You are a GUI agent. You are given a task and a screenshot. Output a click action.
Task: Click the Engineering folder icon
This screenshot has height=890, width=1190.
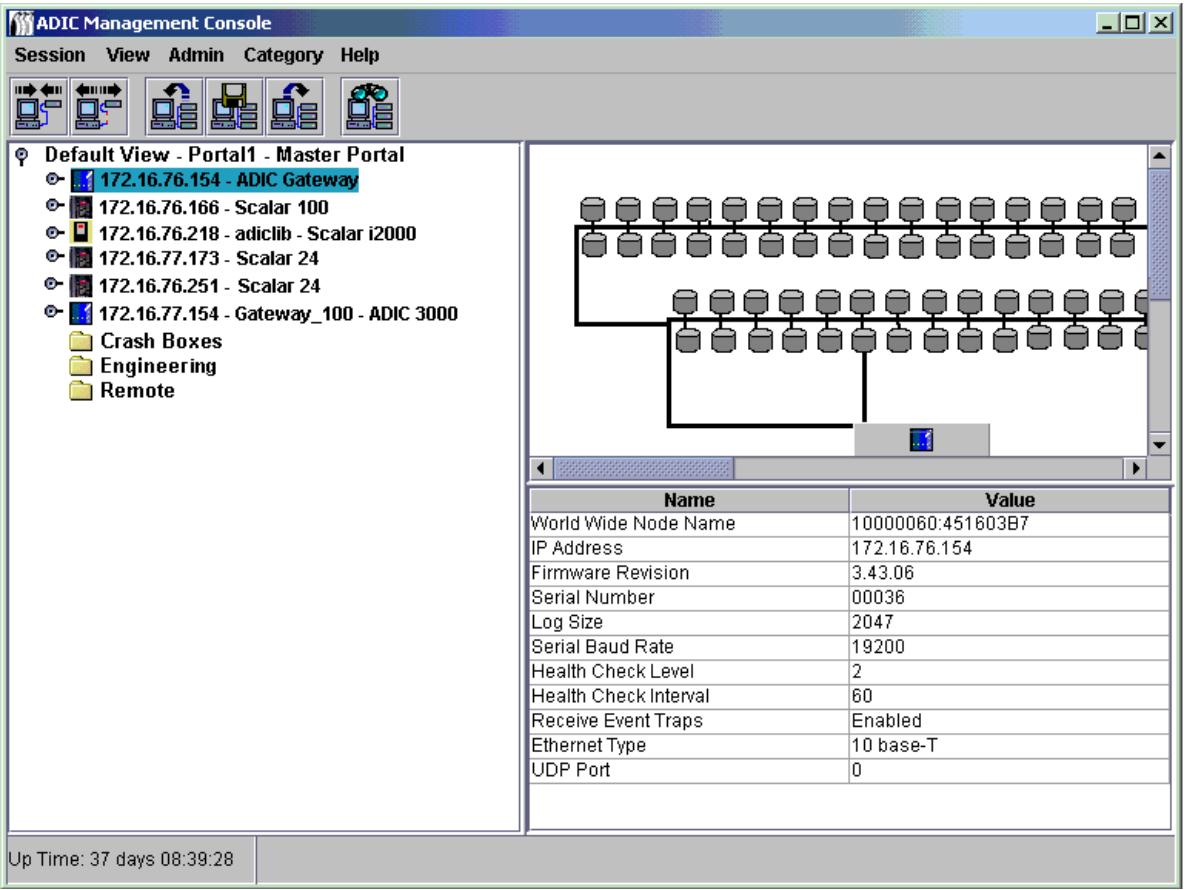(80, 366)
